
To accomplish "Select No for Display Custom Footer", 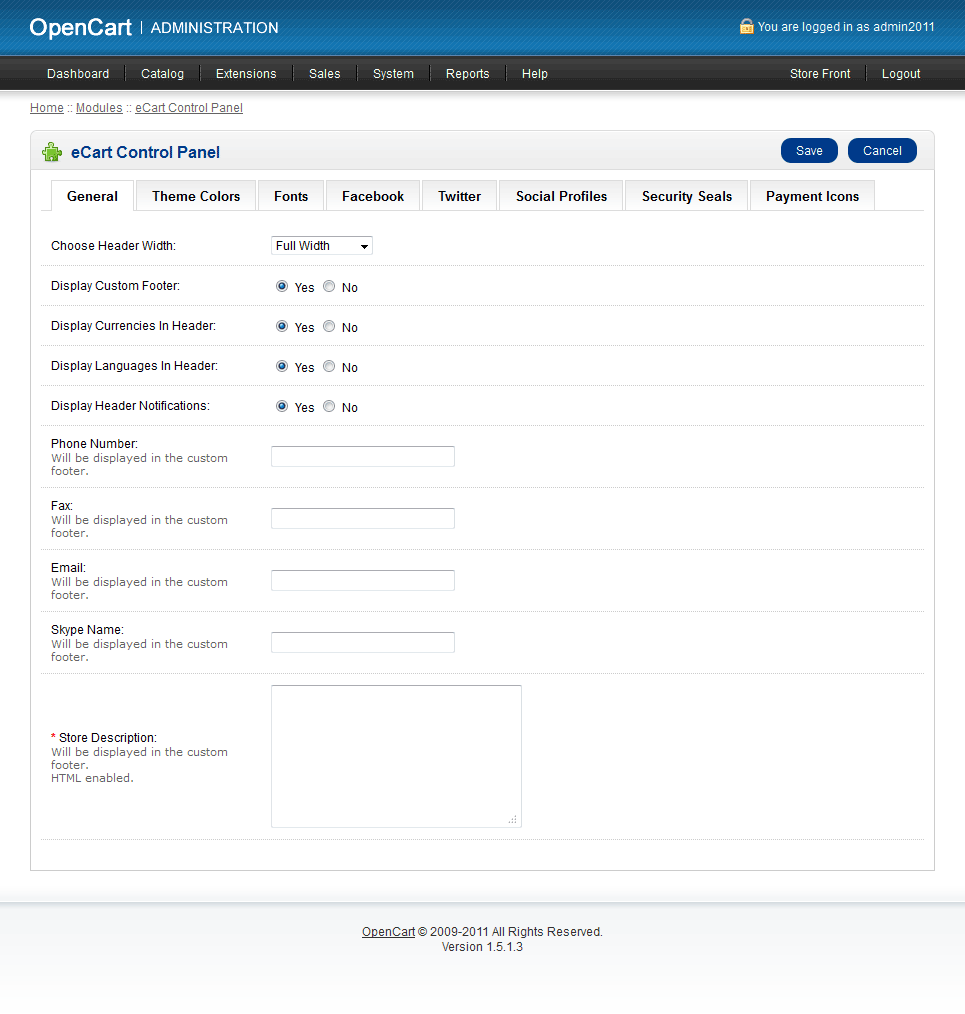I will [x=329, y=286].
